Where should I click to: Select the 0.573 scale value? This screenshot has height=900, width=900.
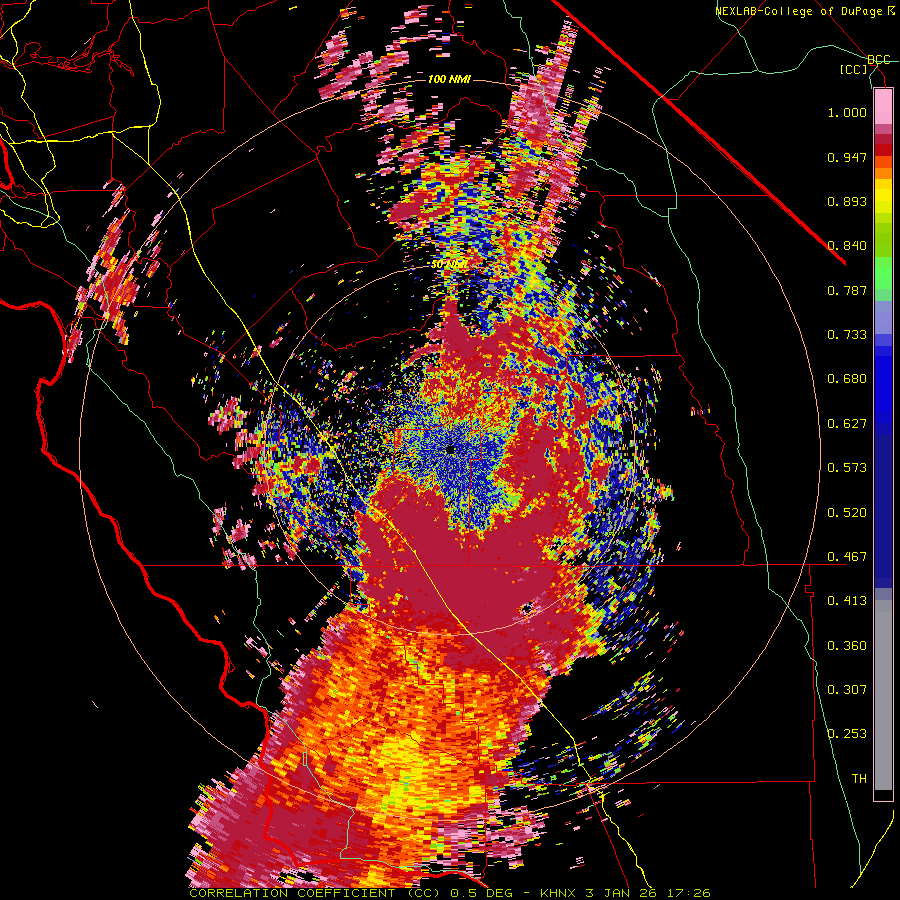847,468
